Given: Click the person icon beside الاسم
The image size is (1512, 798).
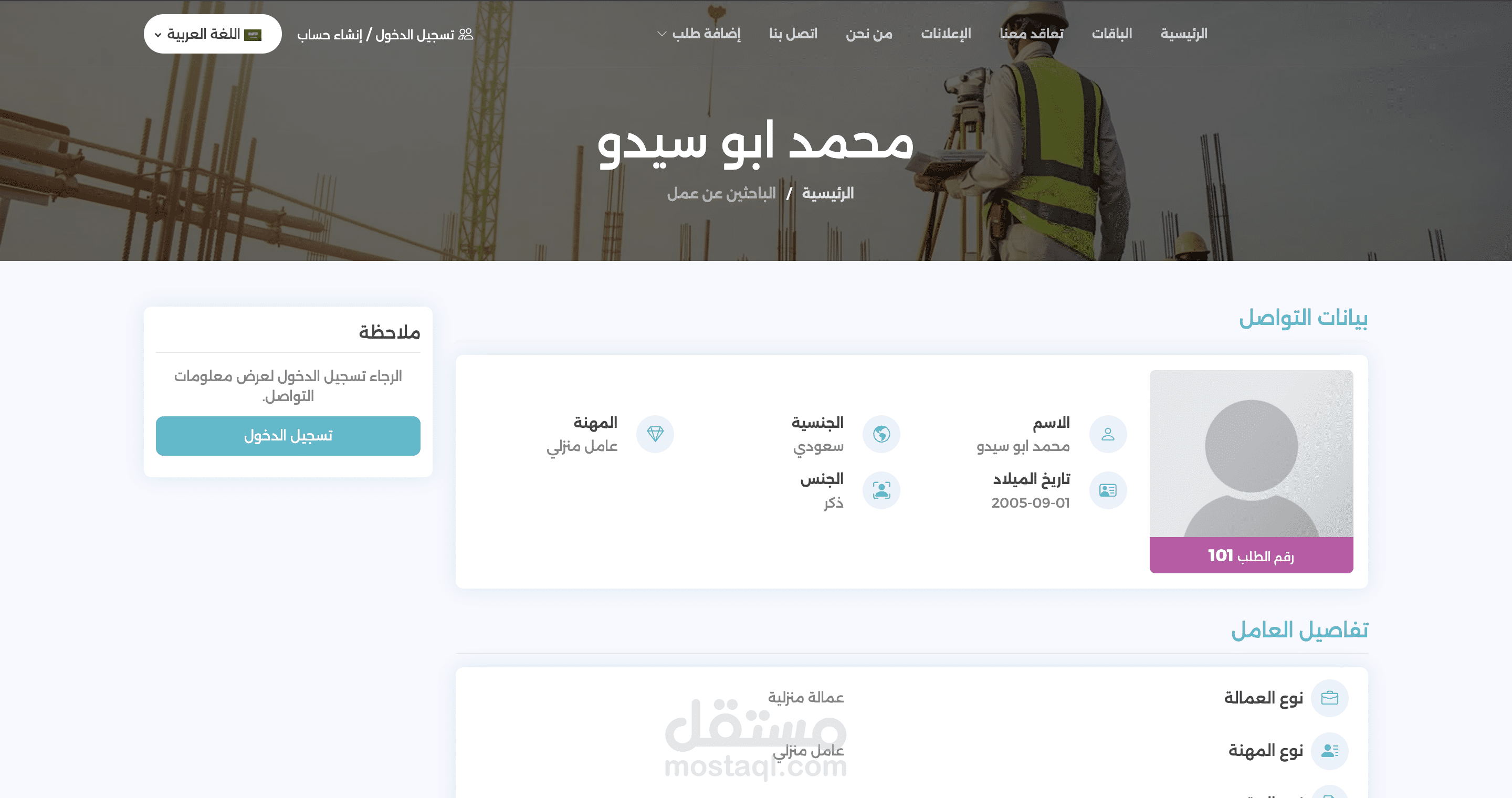Looking at the screenshot, I should click(1108, 434).
